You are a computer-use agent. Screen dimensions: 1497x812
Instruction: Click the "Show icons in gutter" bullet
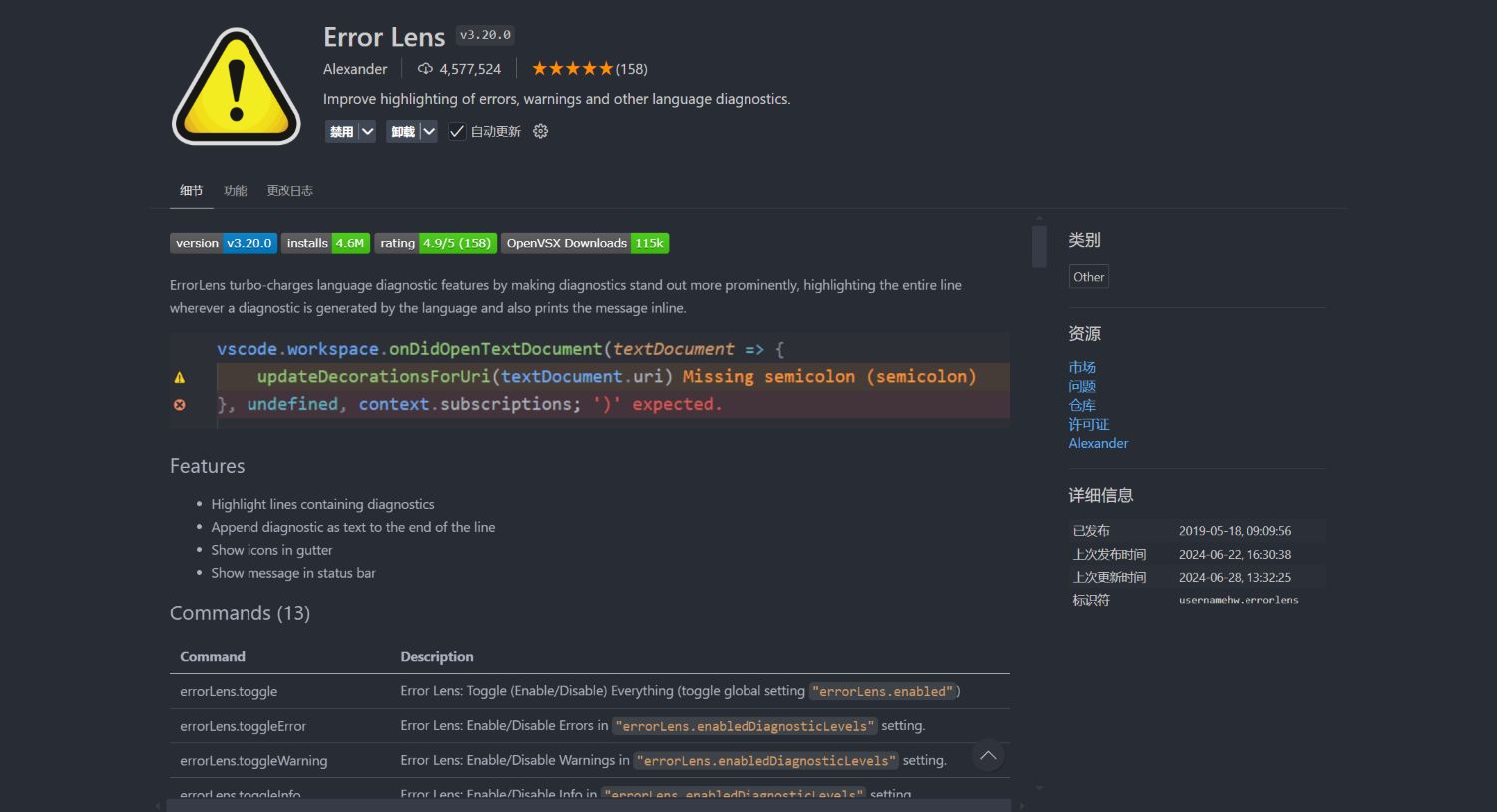tap(271, 550)
